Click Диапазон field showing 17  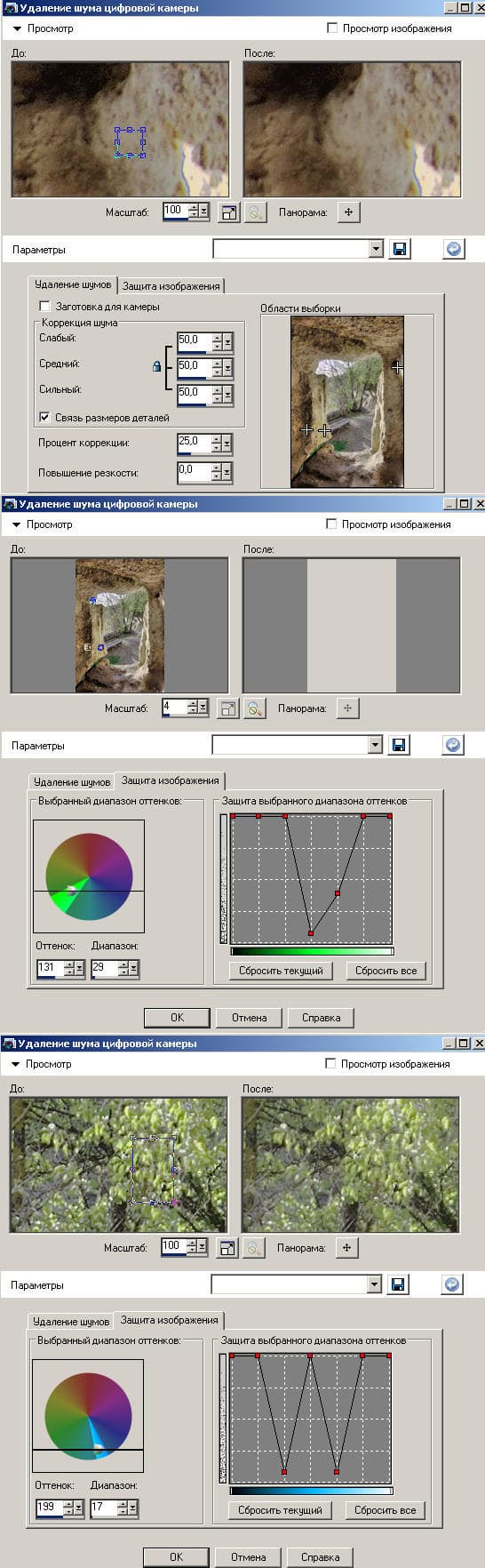pos(103,1507)
